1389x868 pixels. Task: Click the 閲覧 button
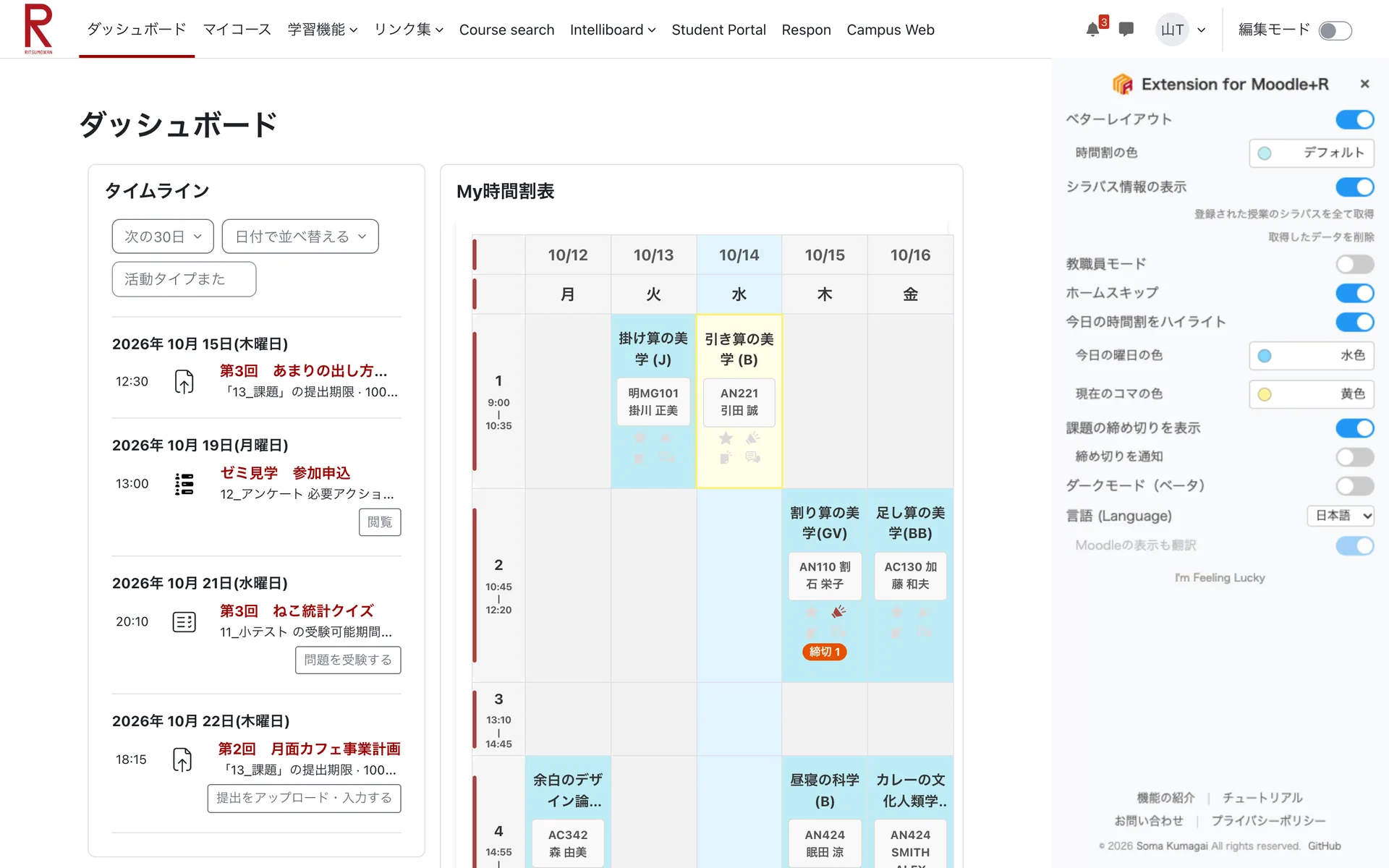click(x=380, y=522)
